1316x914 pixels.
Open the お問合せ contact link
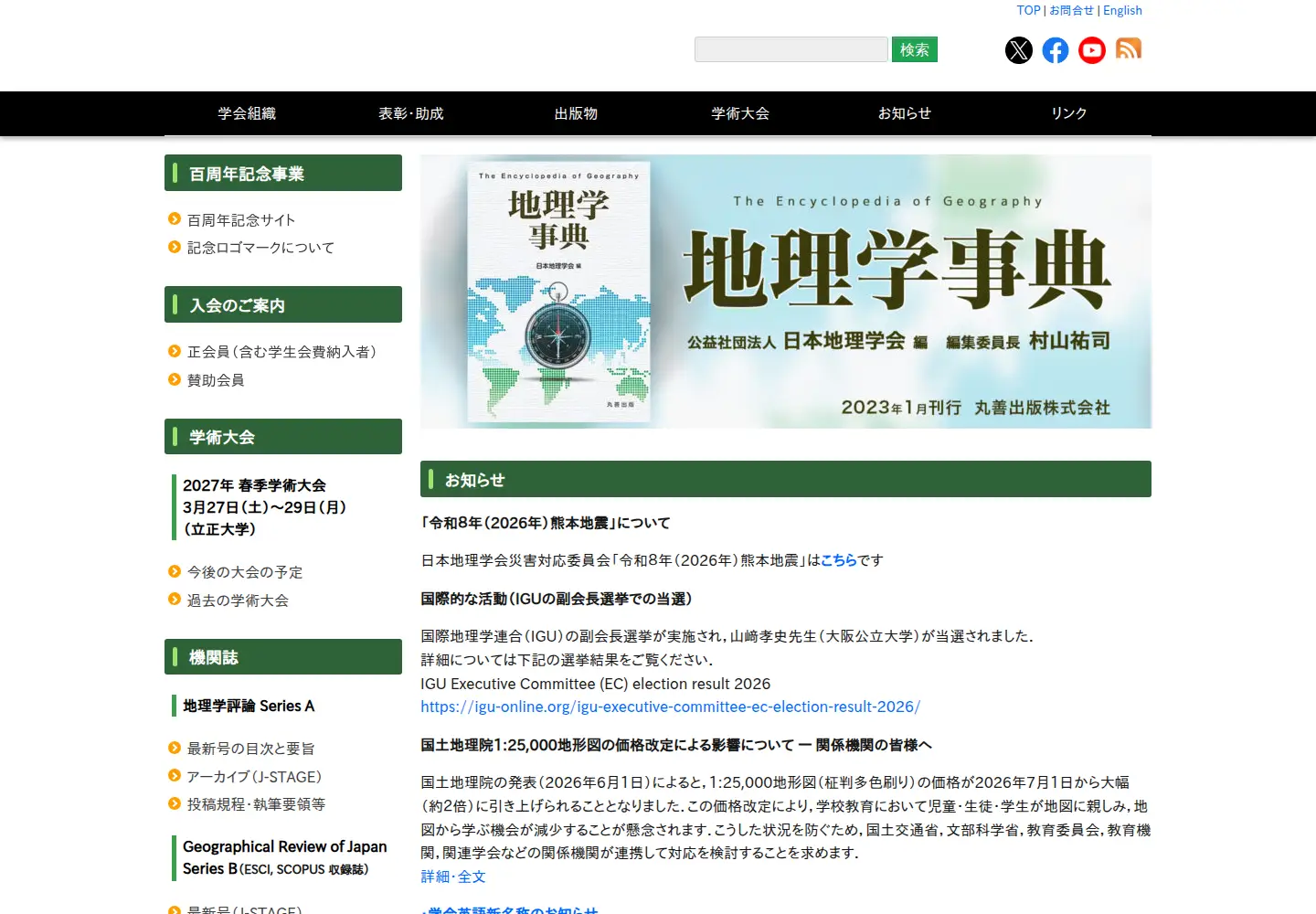[1071, 10]
